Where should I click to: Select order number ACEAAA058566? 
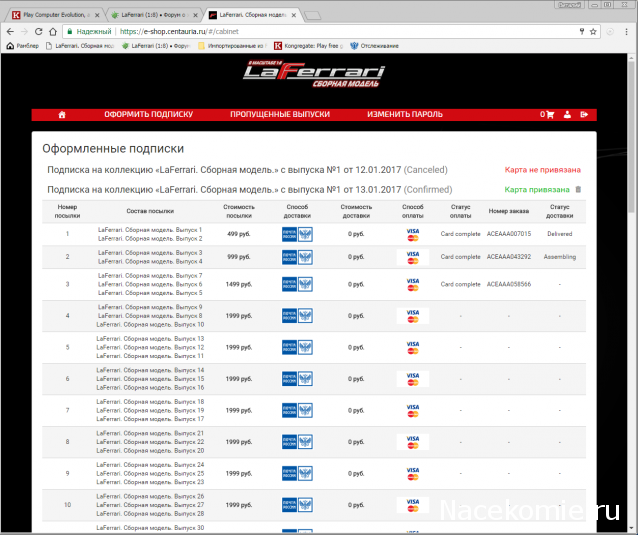click(509, 284)
